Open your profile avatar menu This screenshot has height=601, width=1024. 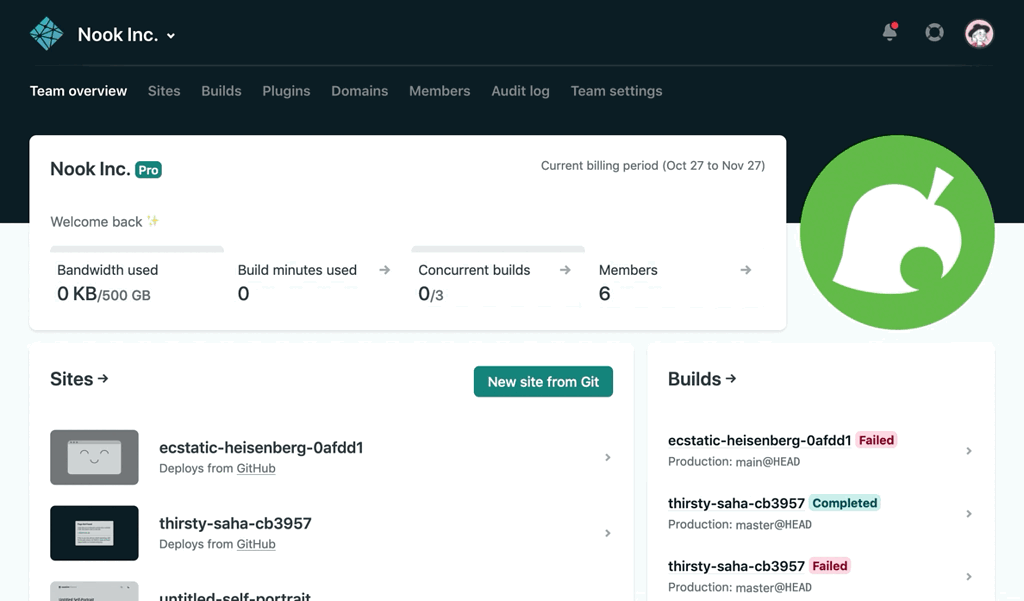coord(979,32)
